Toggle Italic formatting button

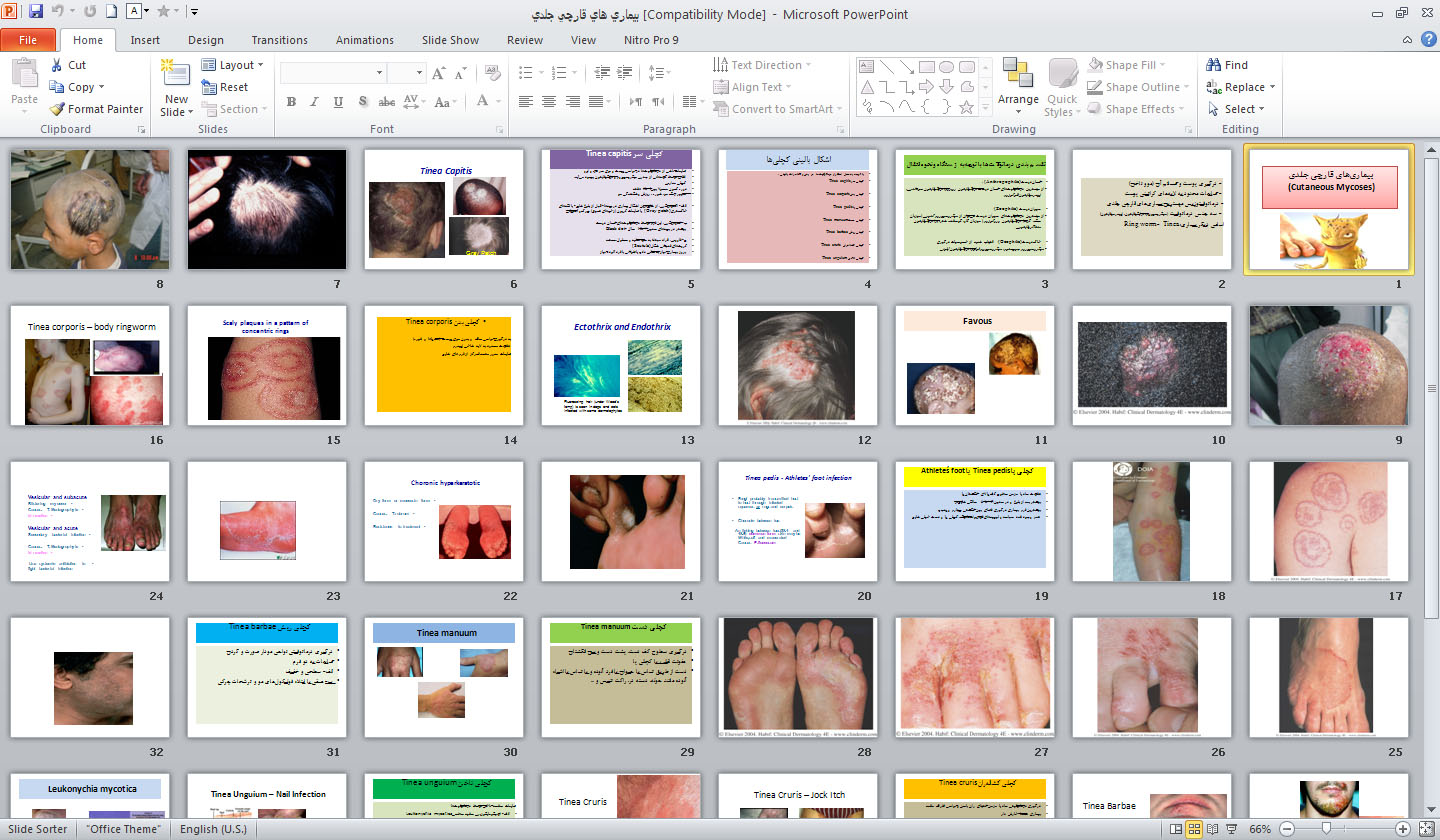click(315, 101)
